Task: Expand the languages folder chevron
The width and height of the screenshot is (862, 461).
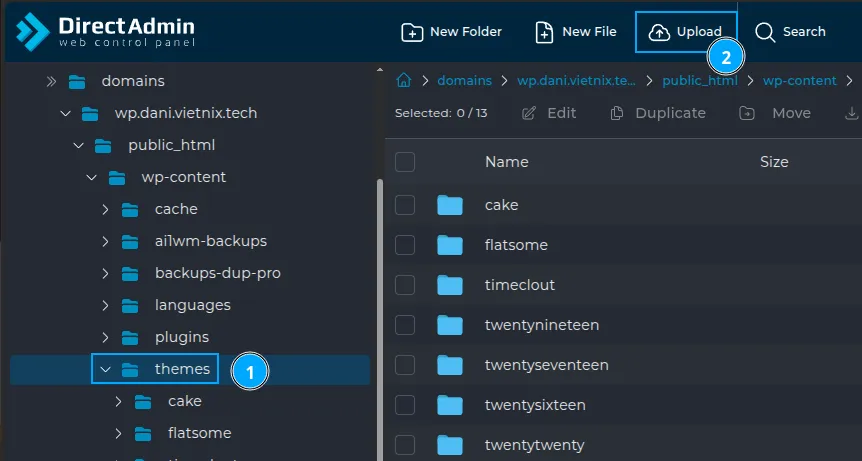Action: point(105,306)
